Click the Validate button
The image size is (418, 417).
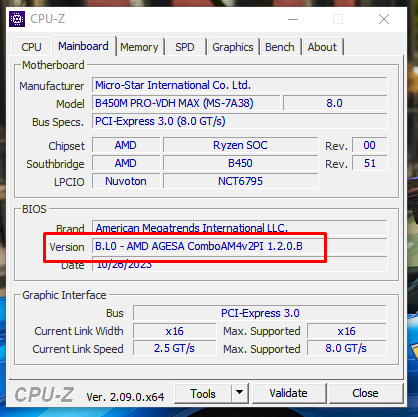(x=289, y=394)
